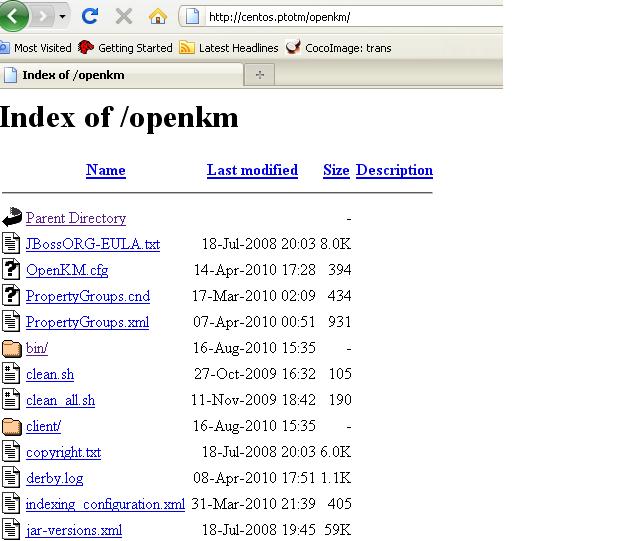Sort listing by Last modified column
Screen dimensions: 640x541
(252, 170)
